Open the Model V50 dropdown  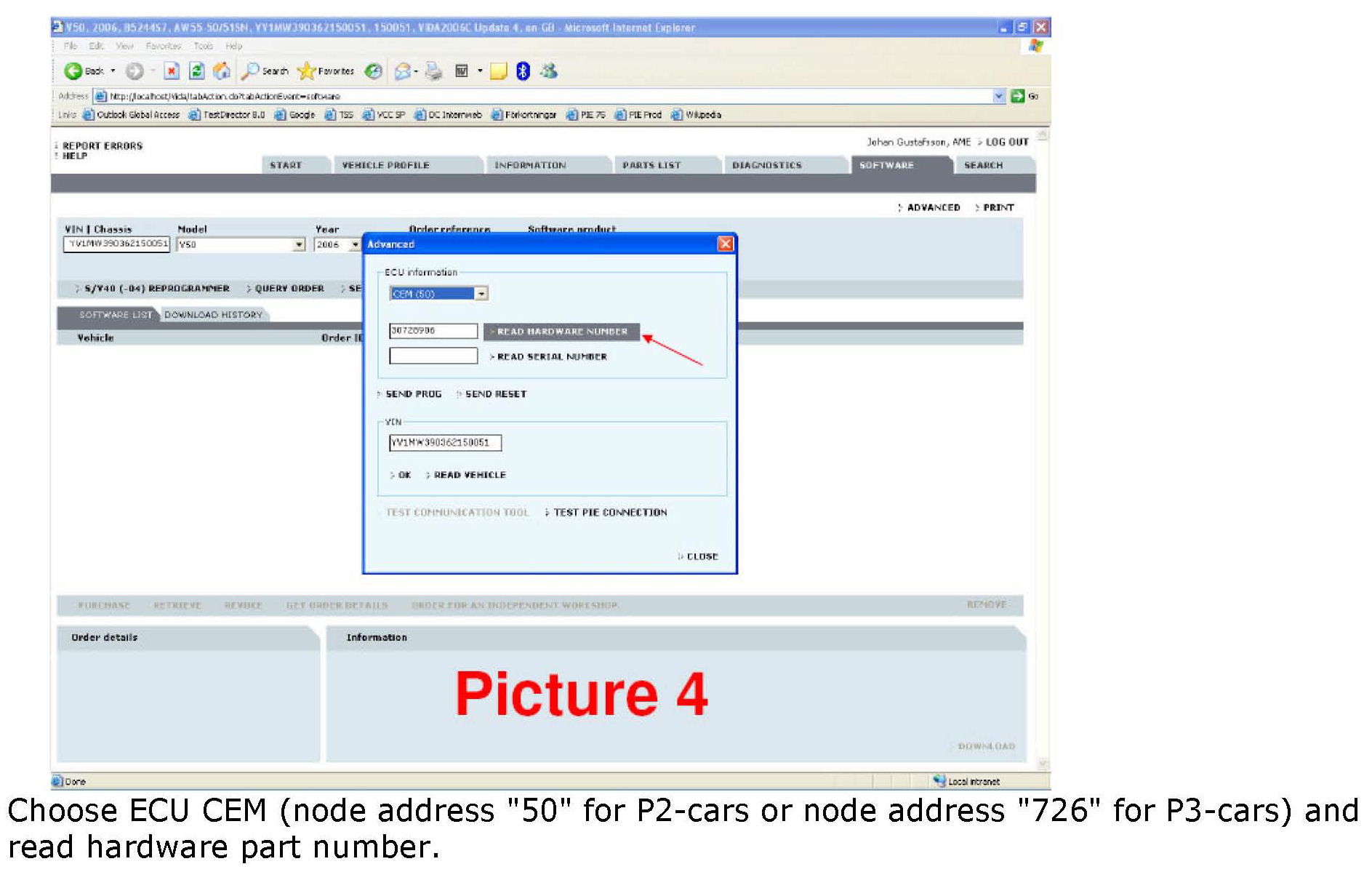299,244
